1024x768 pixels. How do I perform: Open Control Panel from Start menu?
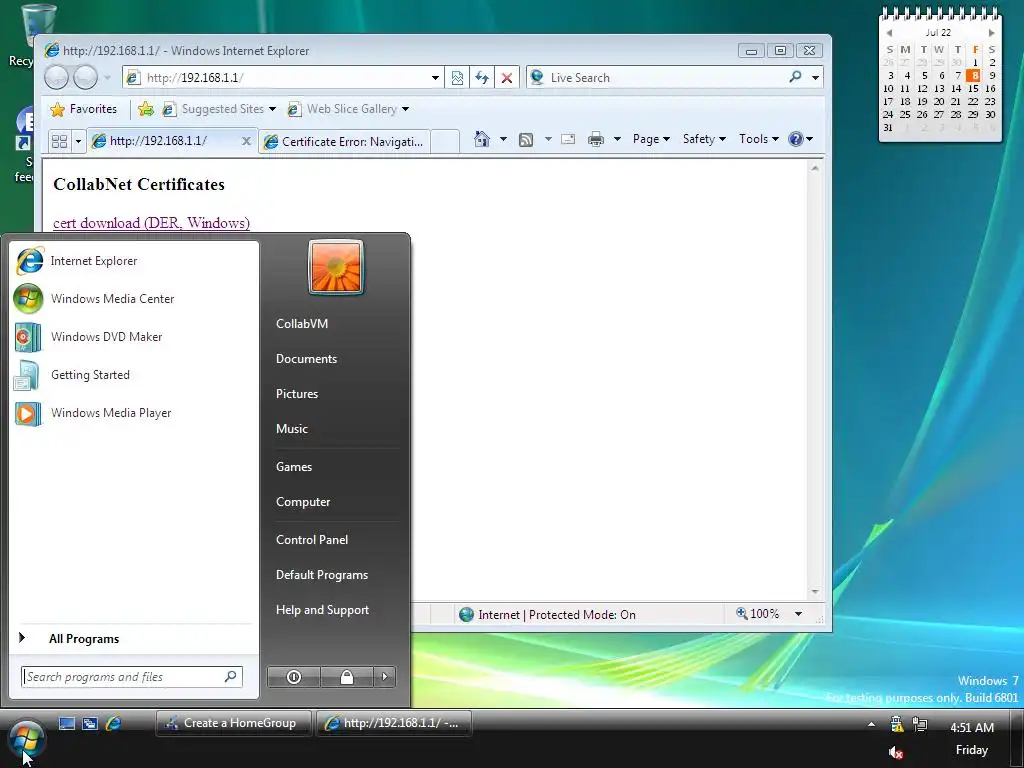point(312,540)
